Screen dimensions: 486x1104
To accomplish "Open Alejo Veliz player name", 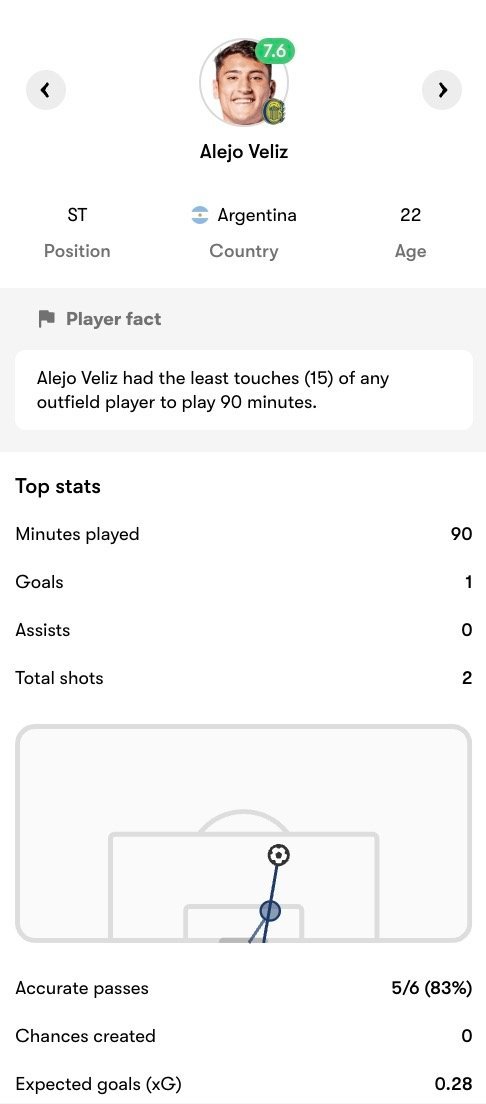I will [244, 151].
